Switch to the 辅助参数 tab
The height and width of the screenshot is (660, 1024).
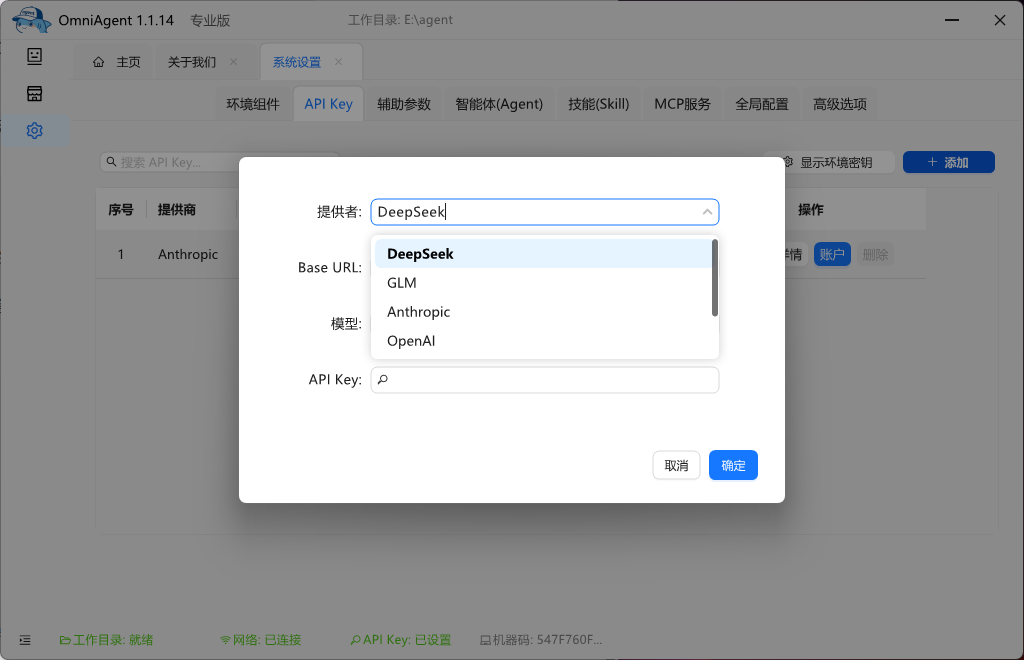(403, 104)
